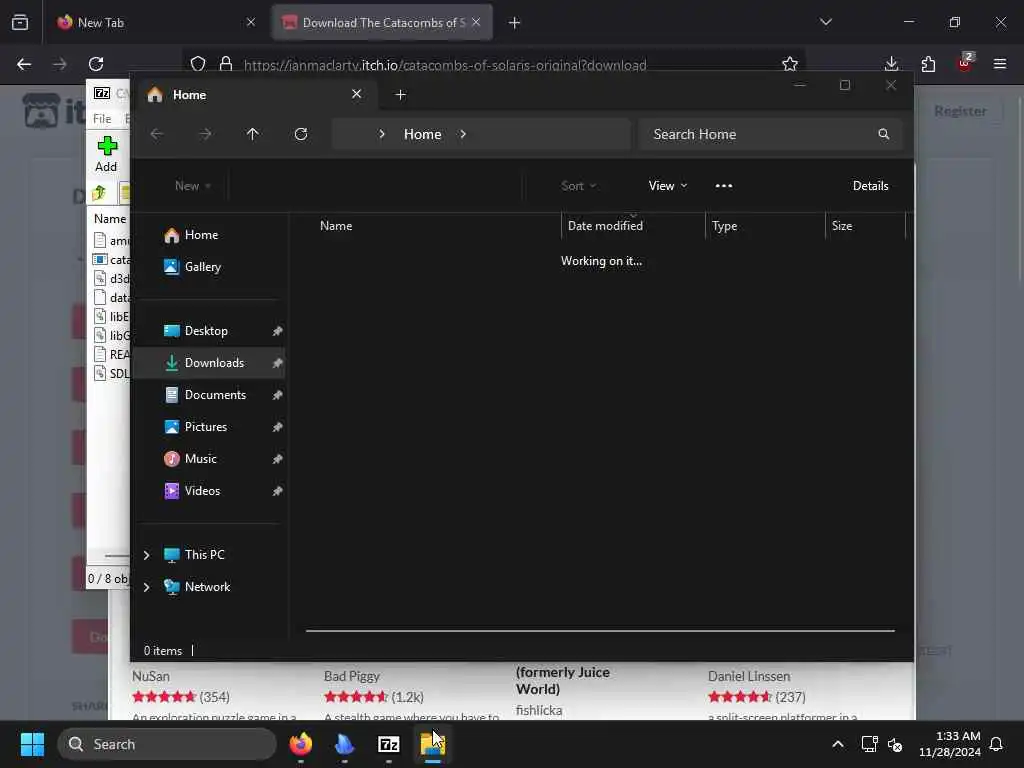The width and height of the screenshot is (1024, 768).
Task: Click the Add button in 7-Zip window
Action: tap(106, 154)
